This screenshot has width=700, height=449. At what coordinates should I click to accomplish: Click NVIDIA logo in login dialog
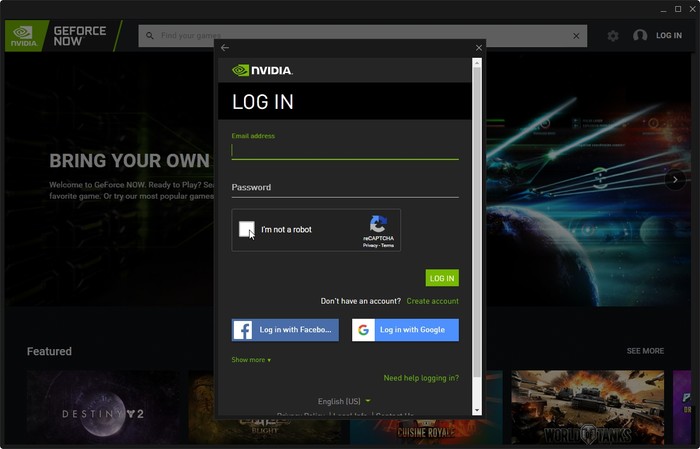[262, 70]
